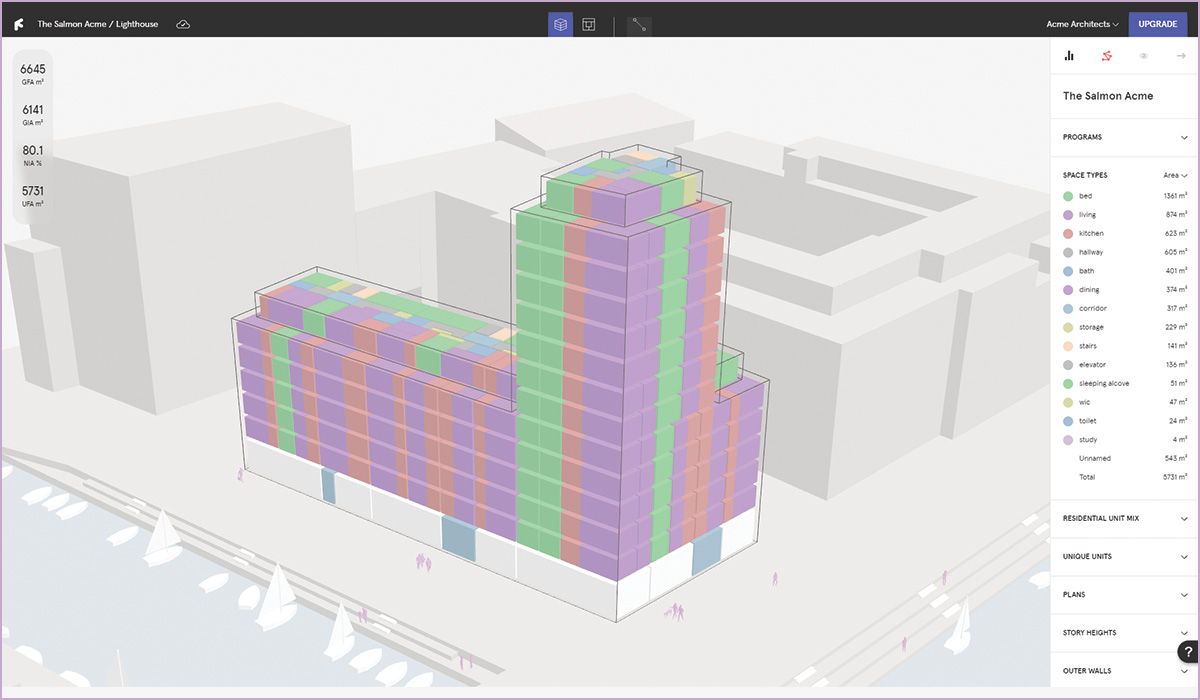1200x700 pixels.
Task: Click the green bed color swatch
Action: [x=1069, y=196]
